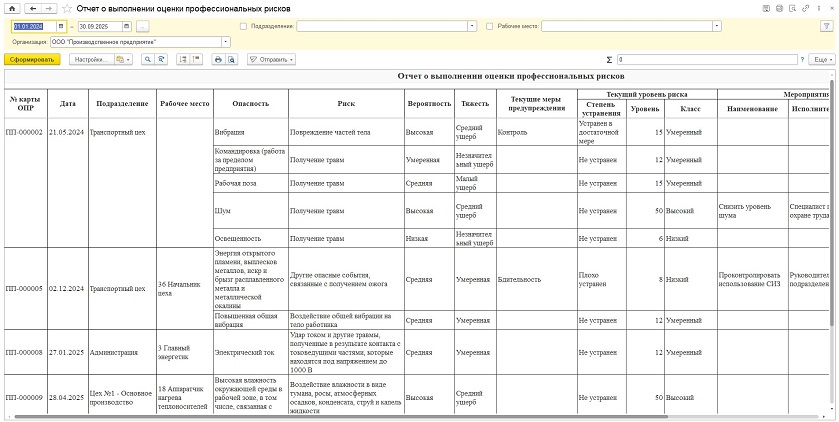Enable the Рабочее место filter checkbox
The image size is (839, 422).
pyautogui.click(x=490, y=26)
